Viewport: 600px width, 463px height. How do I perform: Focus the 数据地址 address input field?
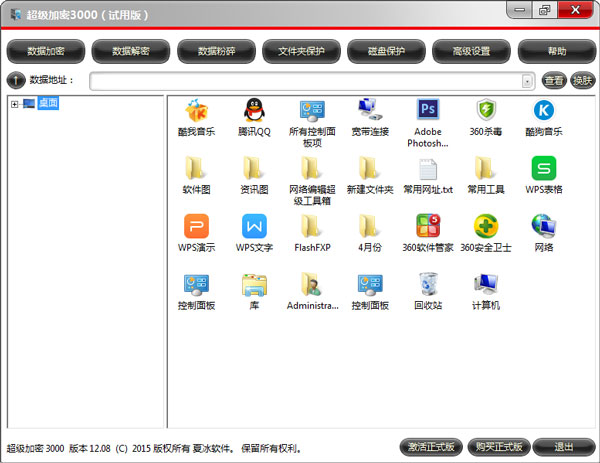[x=312, y=81]
